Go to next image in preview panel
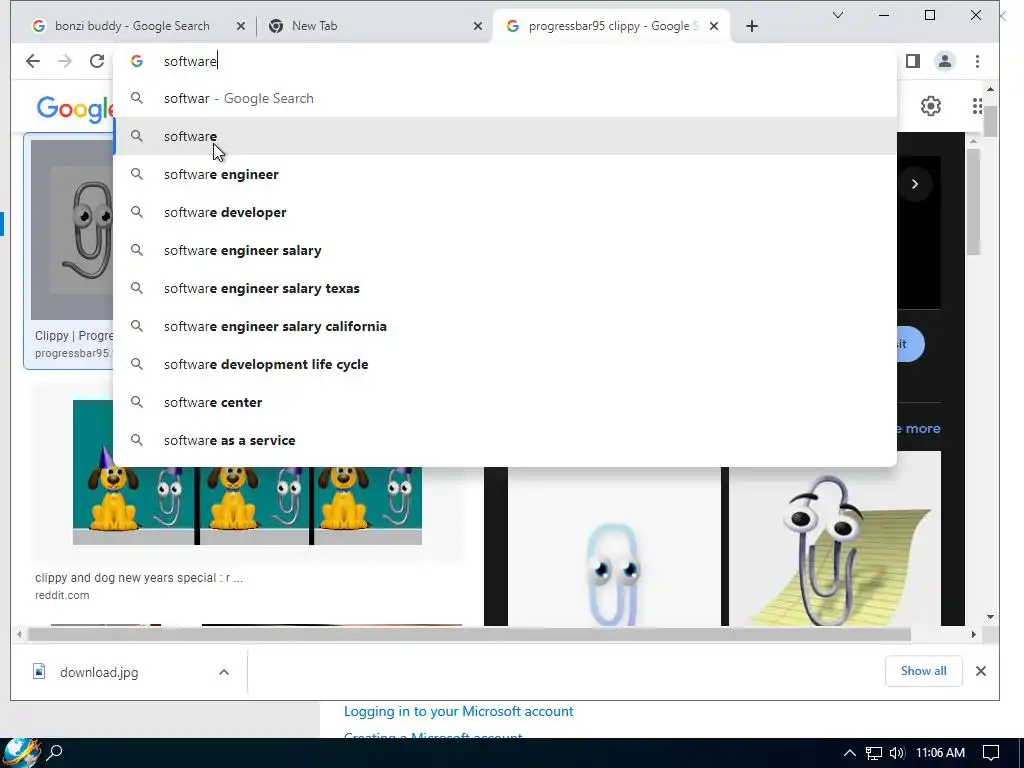Screen dimensions: 1024x768 coord(915,184)
